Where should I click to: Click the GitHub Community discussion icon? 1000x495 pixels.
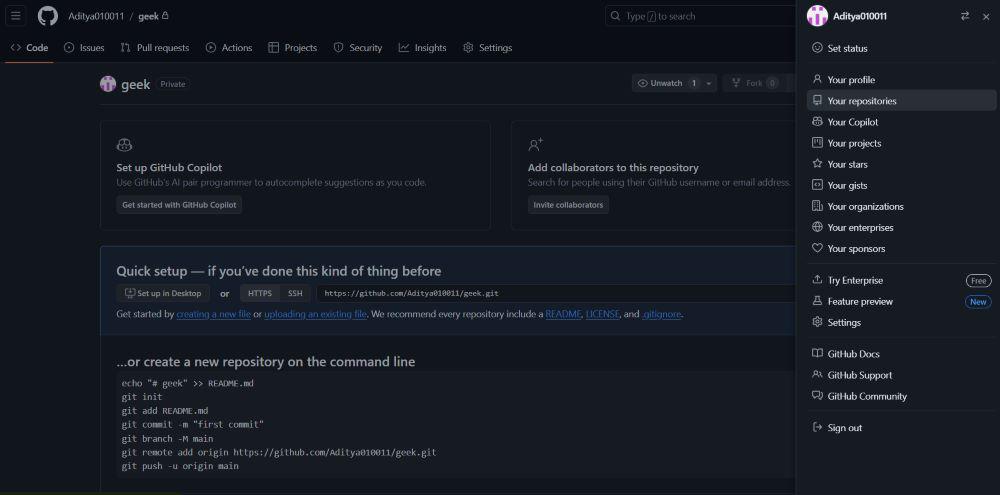817,396
